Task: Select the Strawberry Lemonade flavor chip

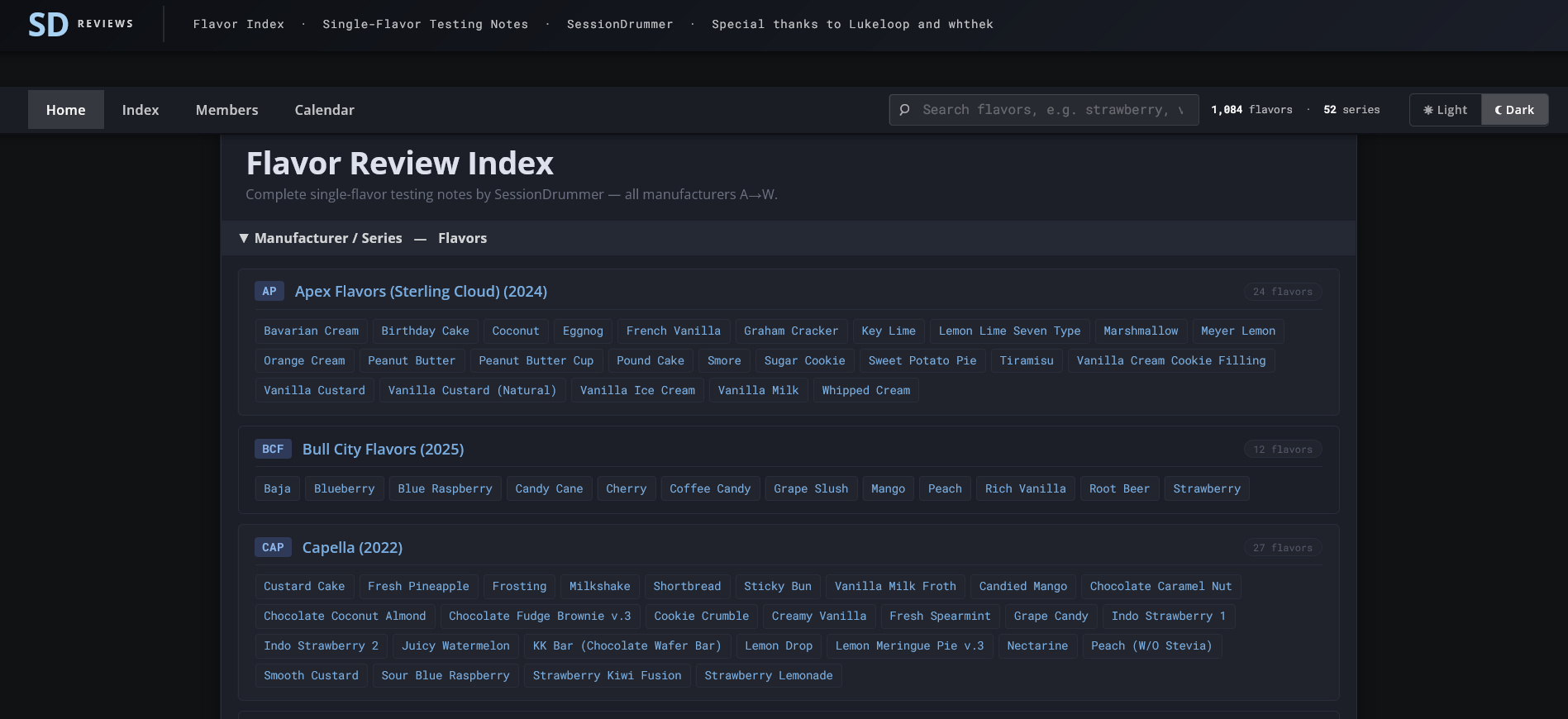Action: click(768, 675)
